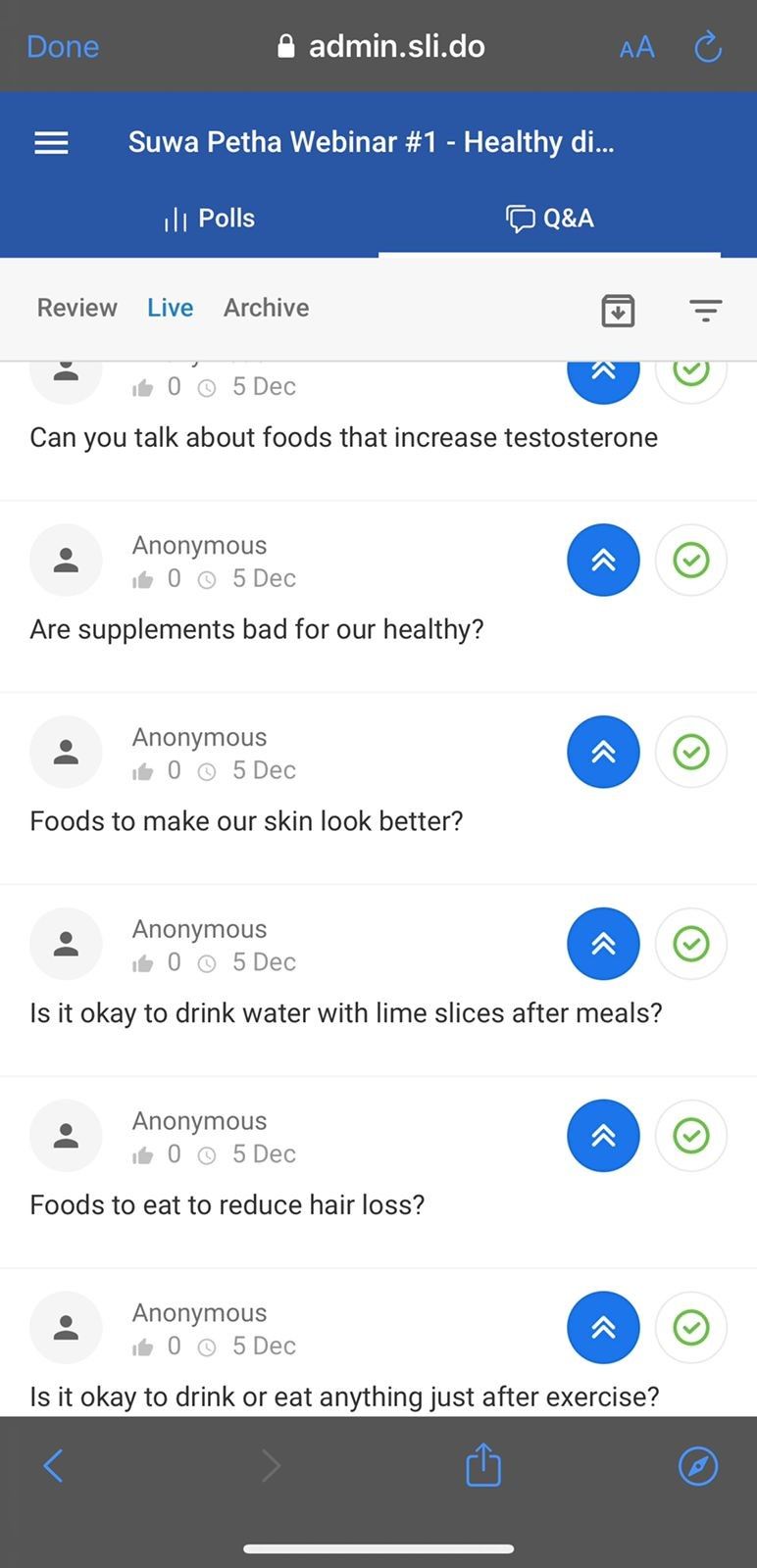The width and height of the screenshot is (757, 1568).
Task: Tap the share icon in bottom bar
Action: (x=483, y=1465)
